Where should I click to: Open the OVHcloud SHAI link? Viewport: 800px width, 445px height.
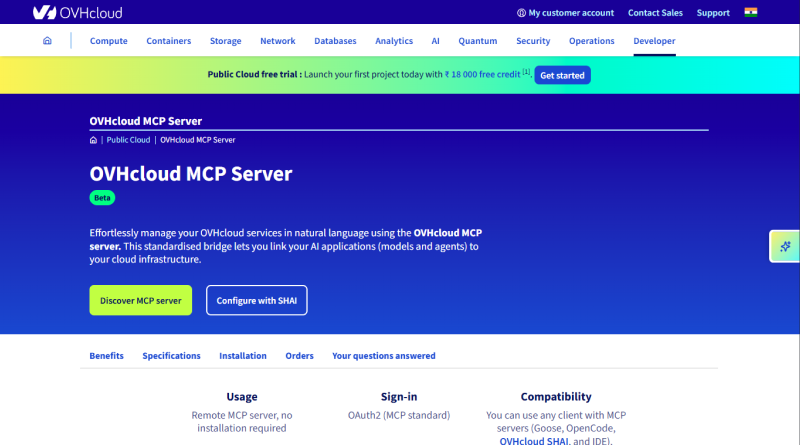click(x=534, y=440)
